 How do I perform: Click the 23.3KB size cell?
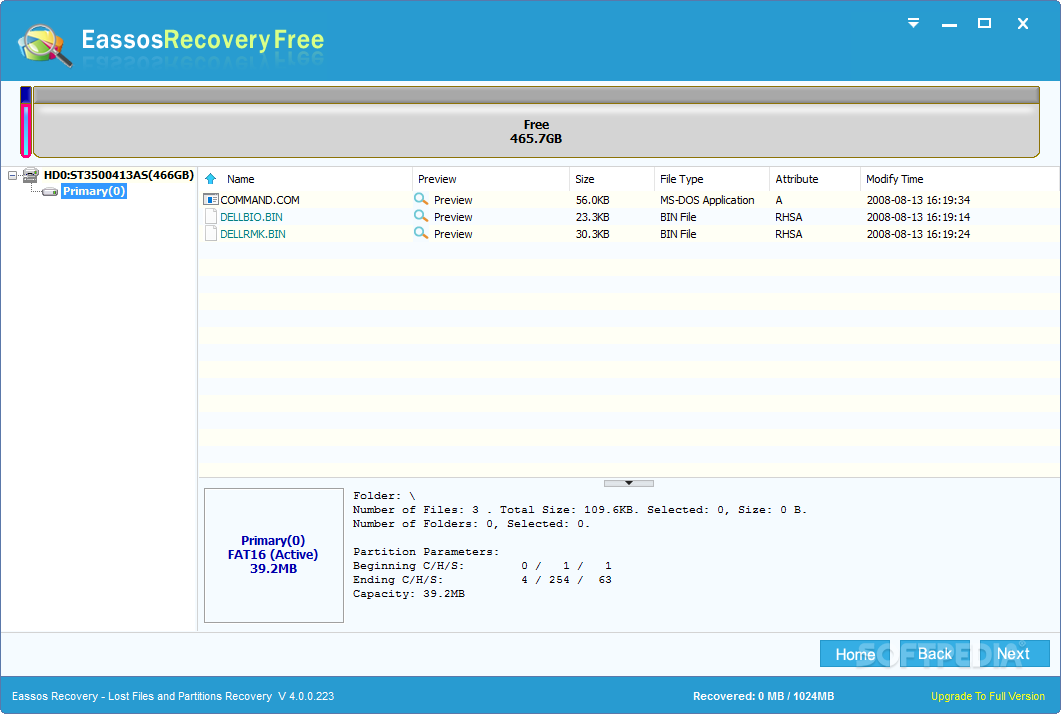tap(593, 217)
